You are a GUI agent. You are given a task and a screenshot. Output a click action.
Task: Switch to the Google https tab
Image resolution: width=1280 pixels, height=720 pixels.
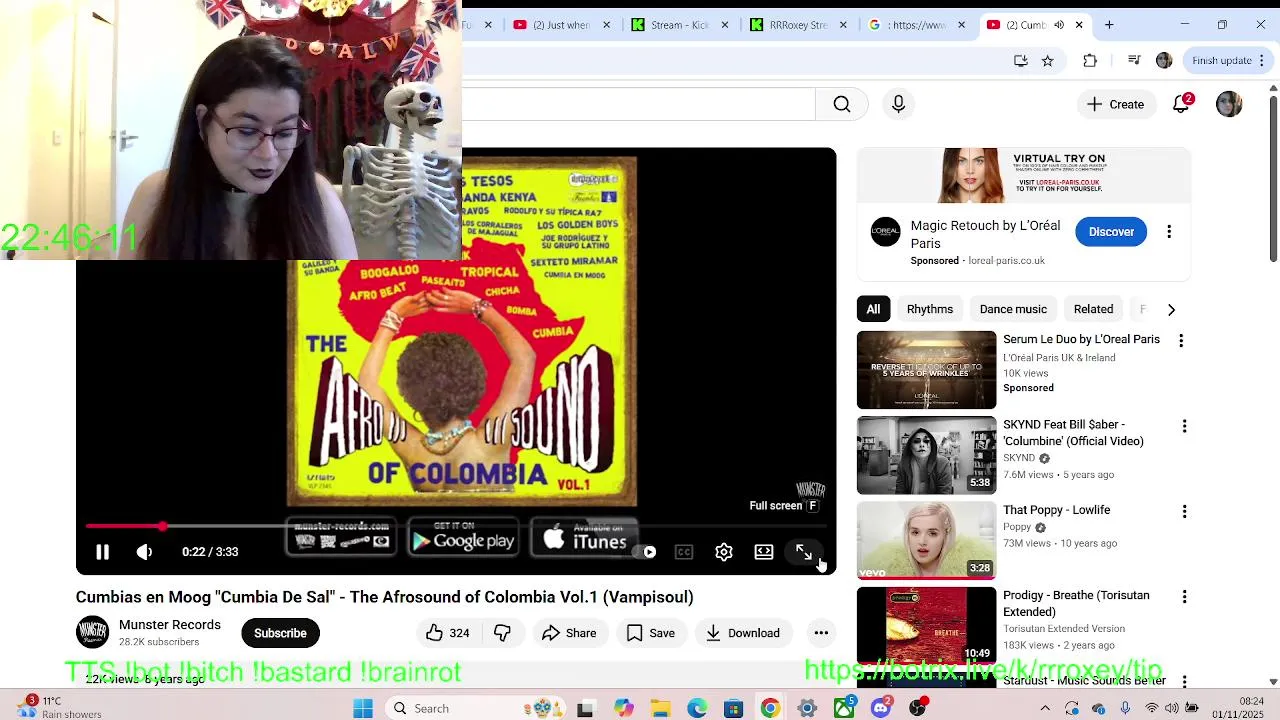click(x=917, y=25)
